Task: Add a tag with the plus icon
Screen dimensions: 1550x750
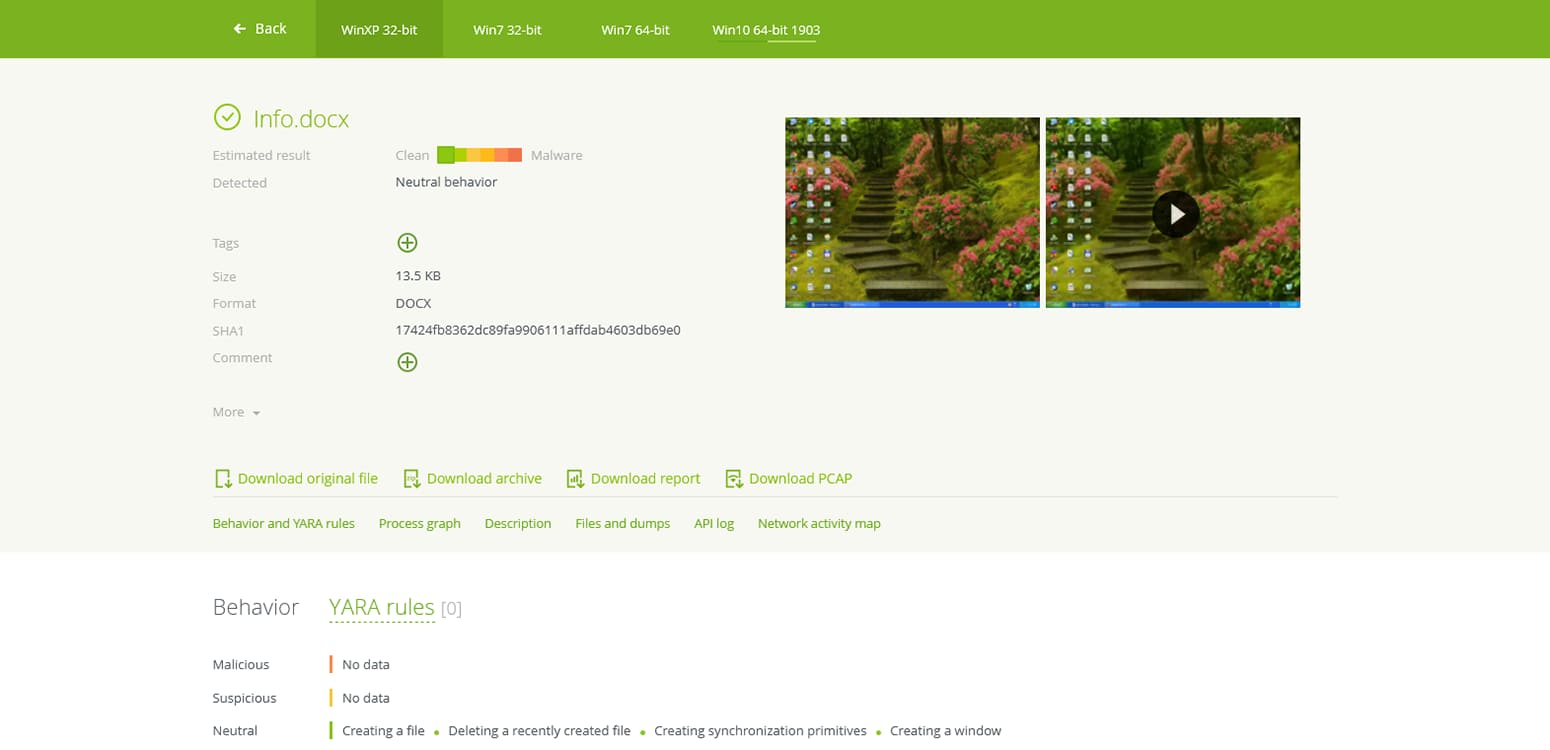Action: [x=407, y=242]
